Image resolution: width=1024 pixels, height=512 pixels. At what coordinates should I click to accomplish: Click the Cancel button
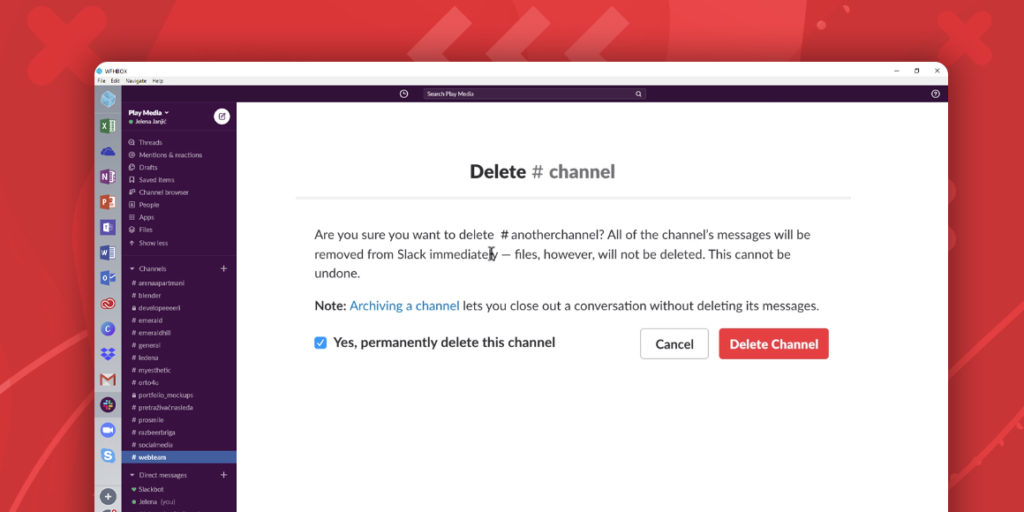tap(674, 344)
